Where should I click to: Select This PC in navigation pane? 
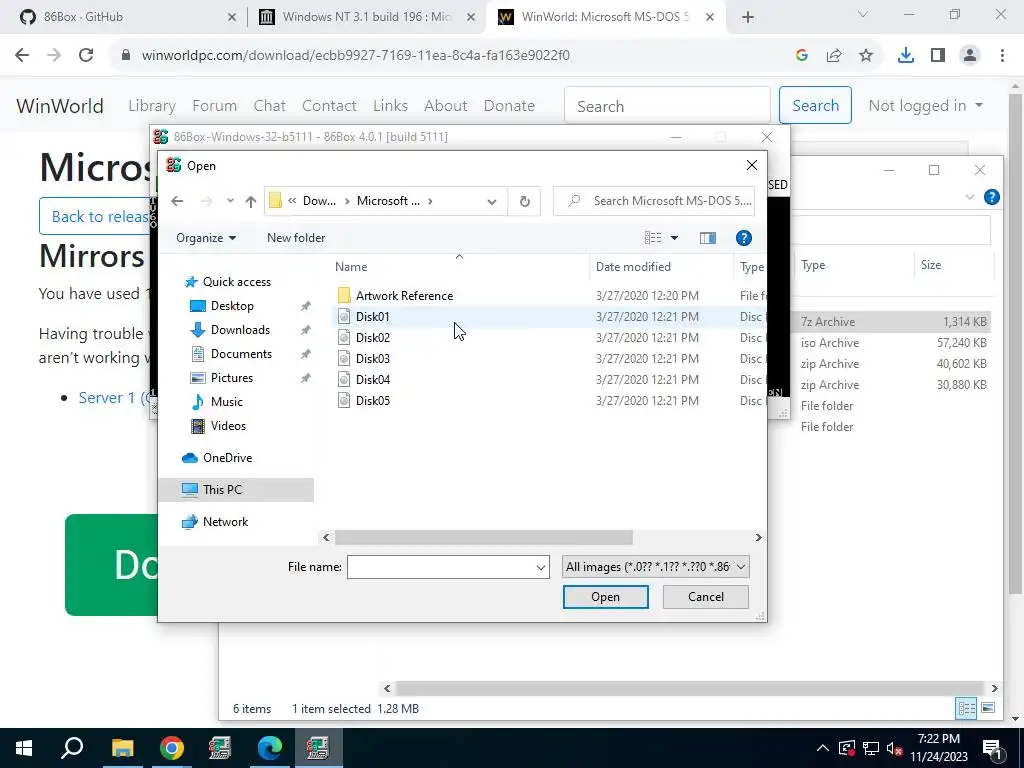coord(222,490)
